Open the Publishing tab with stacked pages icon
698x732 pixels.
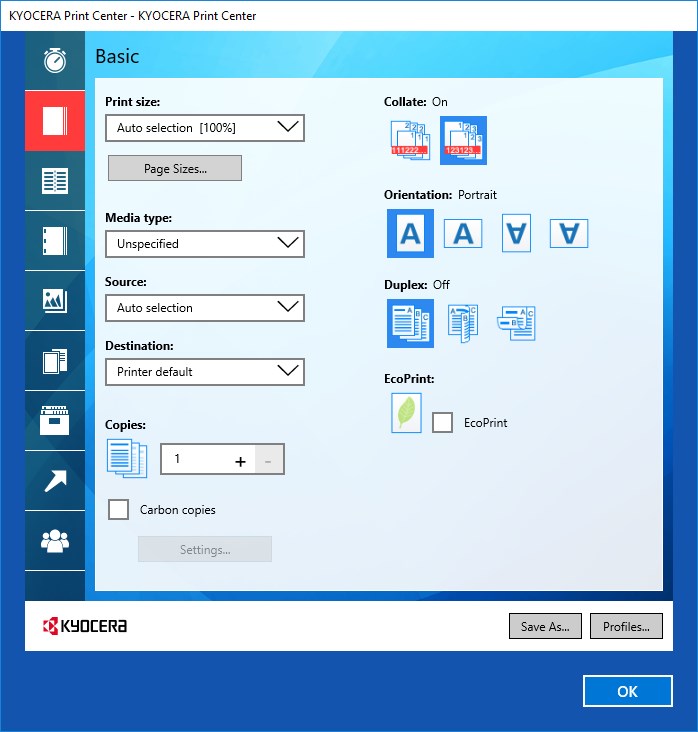(55, 361)
